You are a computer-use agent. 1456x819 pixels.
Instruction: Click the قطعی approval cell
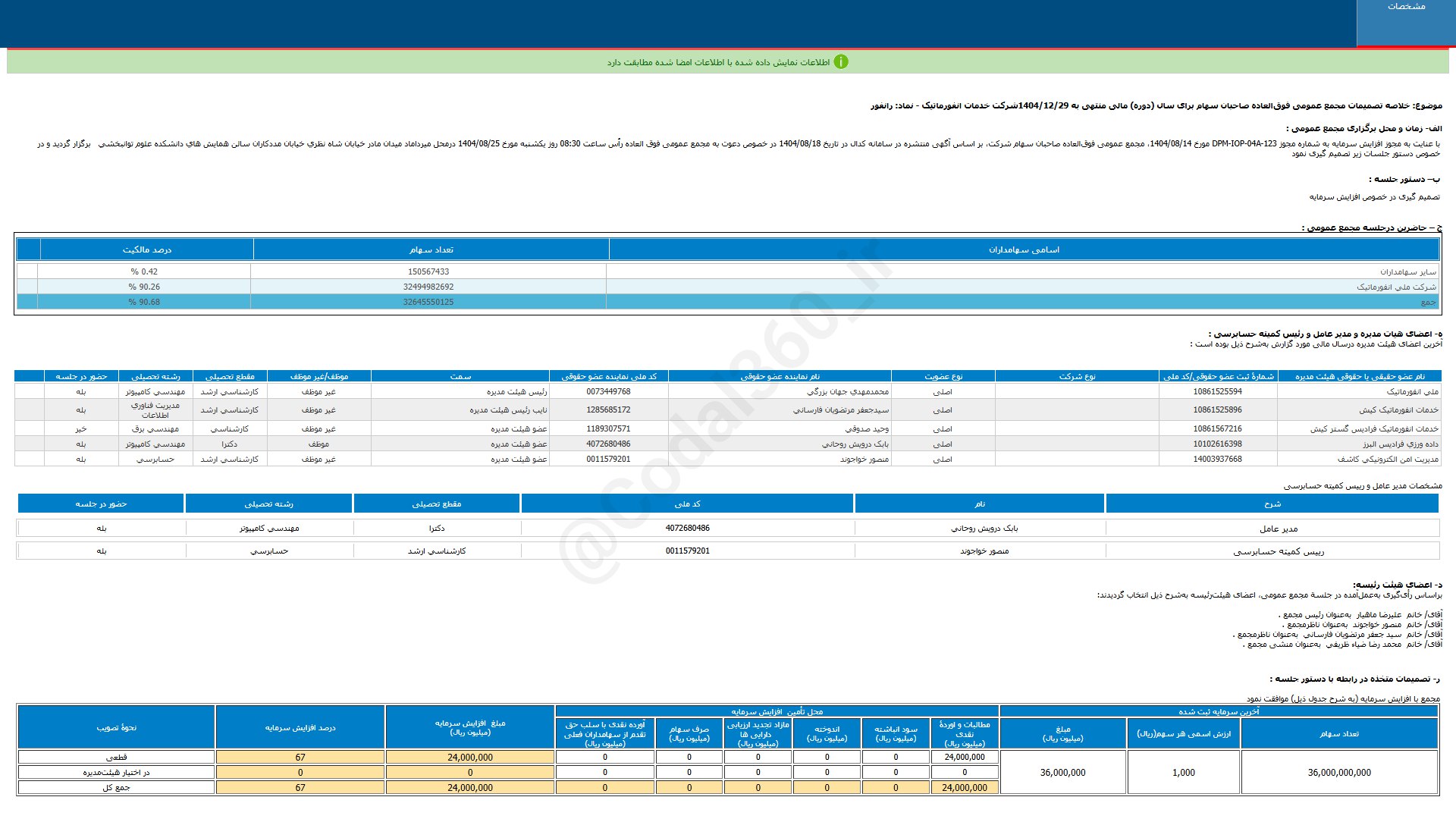(x=116, y=757)
